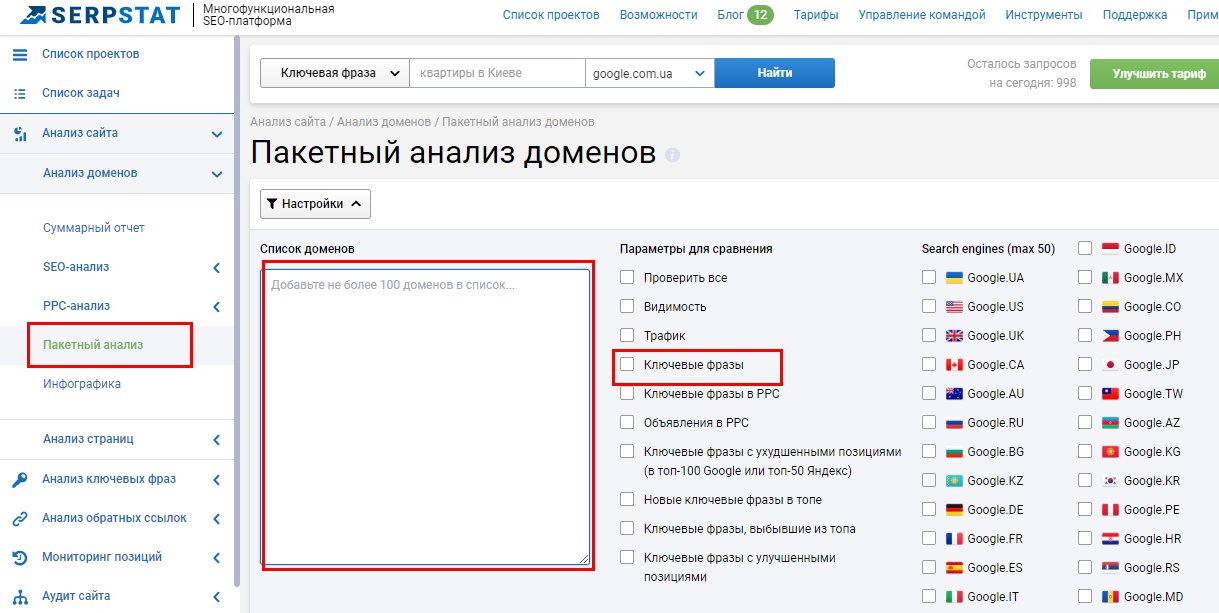Collapse the Анализ доменов sidebar section

[217, 174]
